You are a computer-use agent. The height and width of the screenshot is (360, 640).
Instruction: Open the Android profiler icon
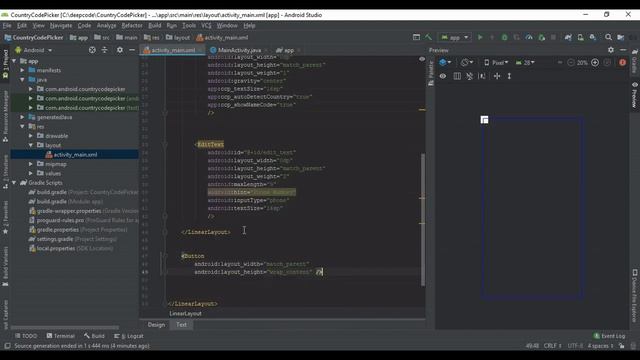click(x=529, y=37)
